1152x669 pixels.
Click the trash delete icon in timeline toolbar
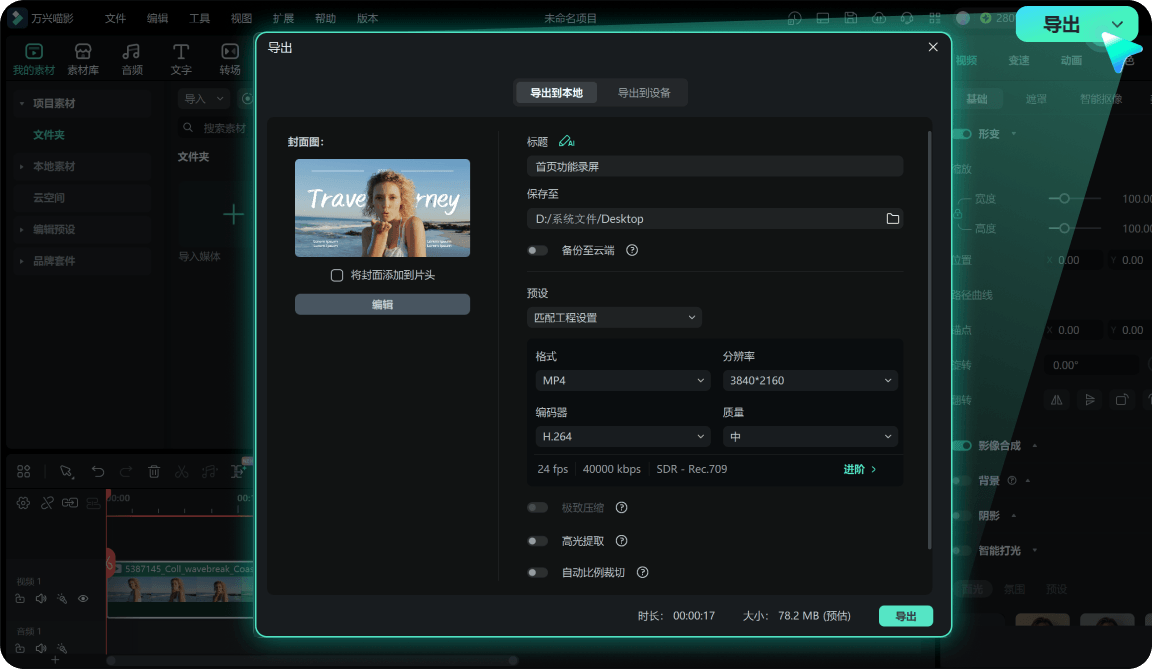[154, 471]
